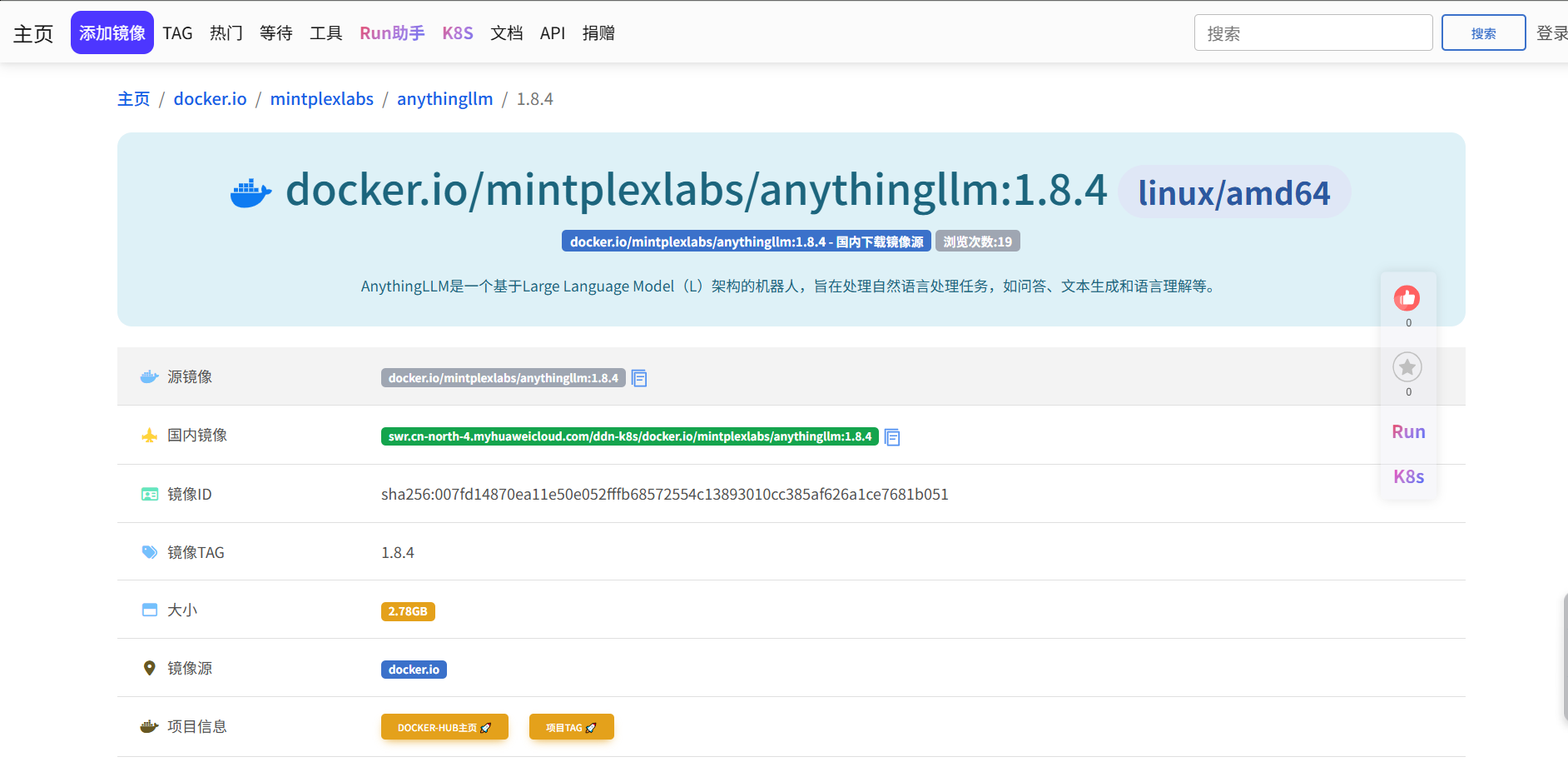This screenshot has width=1568, height=767.
Task: Open the 捐赠 nav item
Action: pyautogui.click(x=598, y=33)
